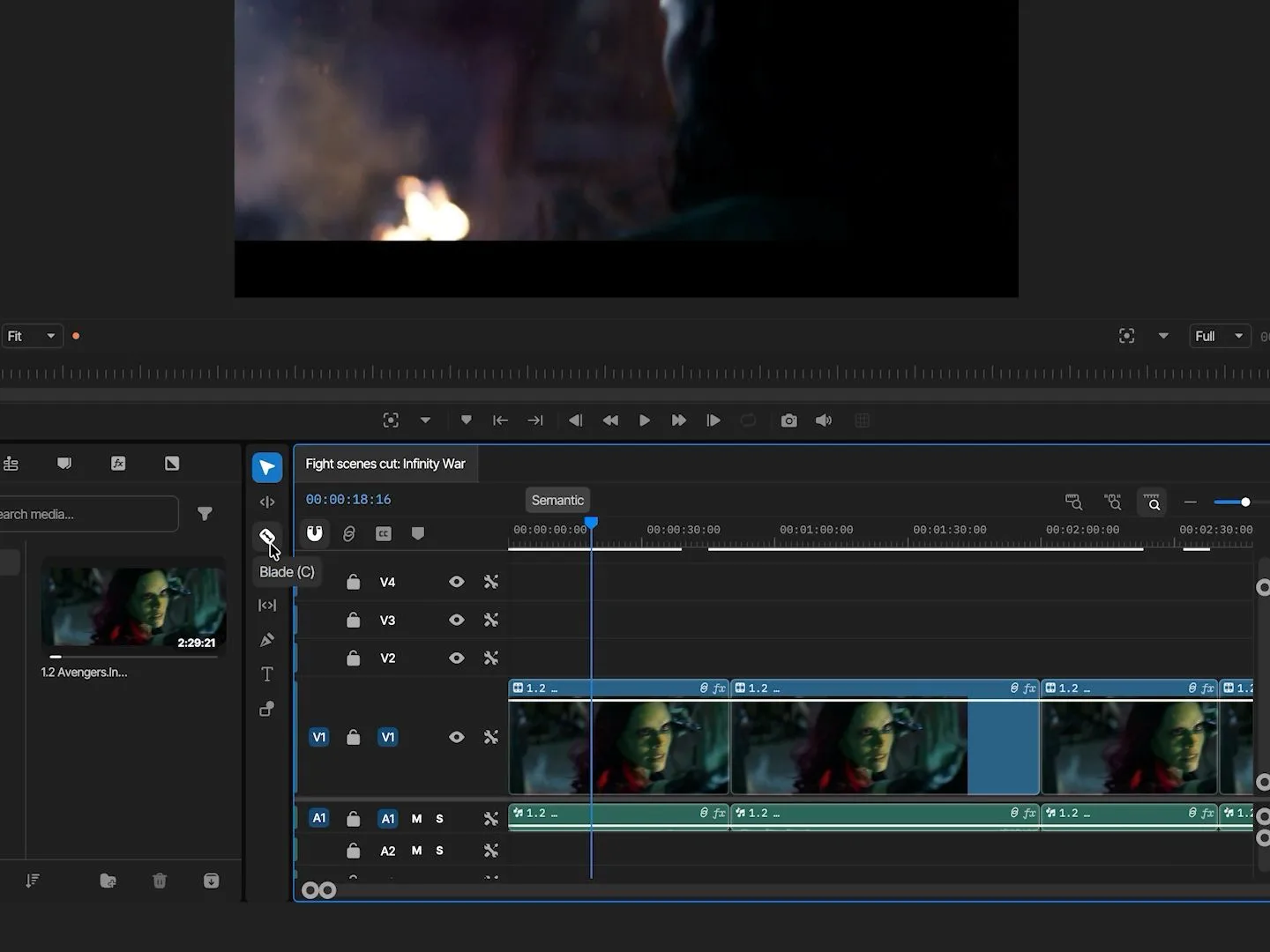Toggle linked selection chain icon
Image resolution: width=1270 pixels, height=952 pixels.
coord(349,534)
